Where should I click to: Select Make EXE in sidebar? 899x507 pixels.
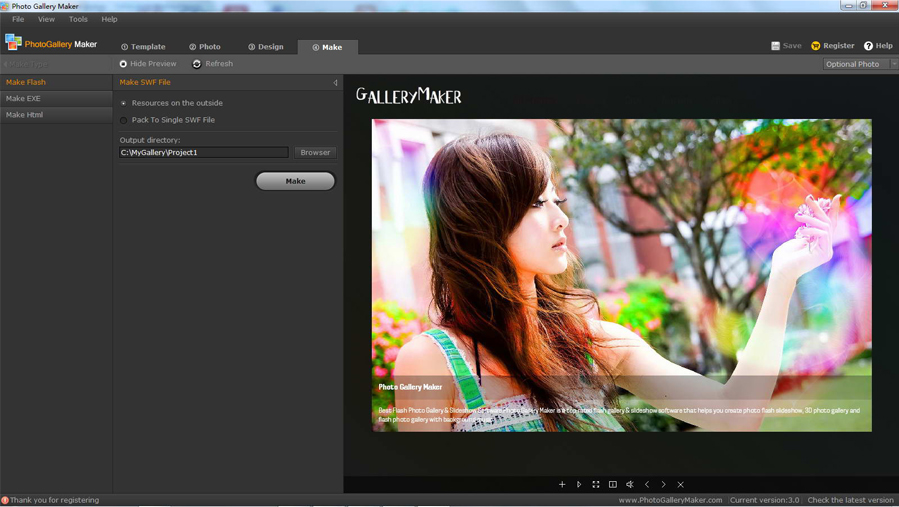point(56,99)
